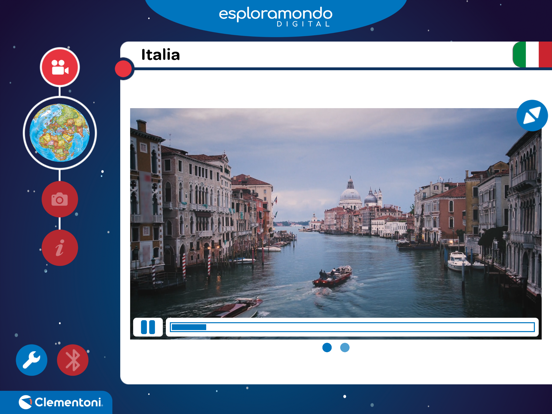Click the Clementoni logo
Screen dimensions: 552x414
61,402
